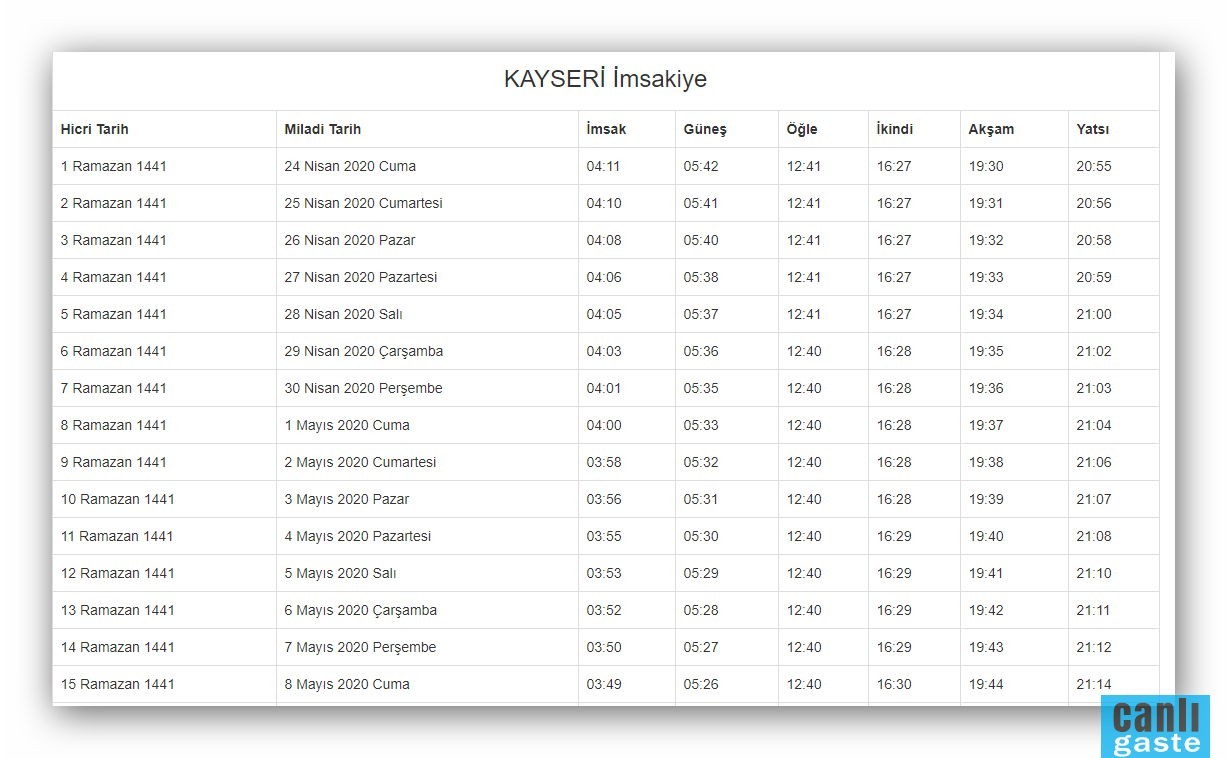Click Yatsı time '21:06'
This screenshot has height=758, width=1227.
pyautogui.click(x=1094, y=462)
